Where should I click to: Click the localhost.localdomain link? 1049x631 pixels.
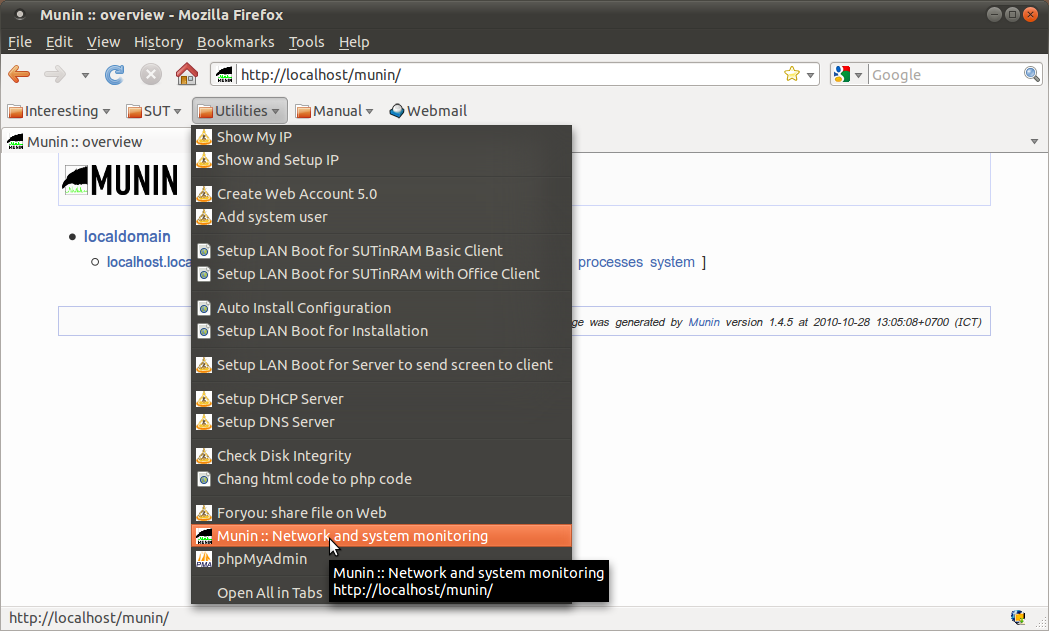pyautogui.click(x=149, y=262)
